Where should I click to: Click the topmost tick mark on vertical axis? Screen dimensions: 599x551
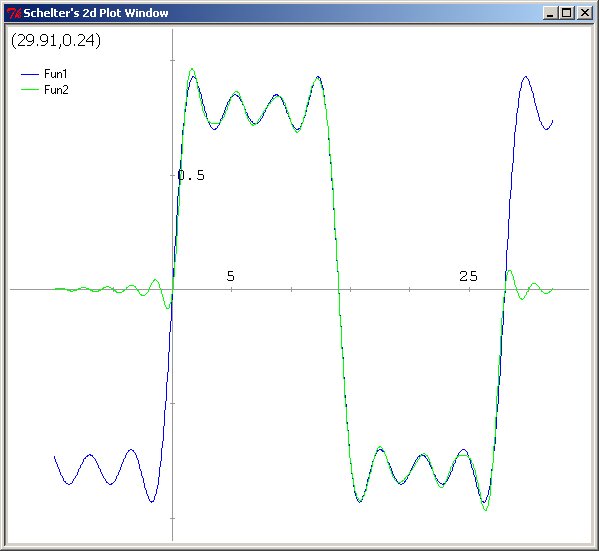tap(173, 60)
